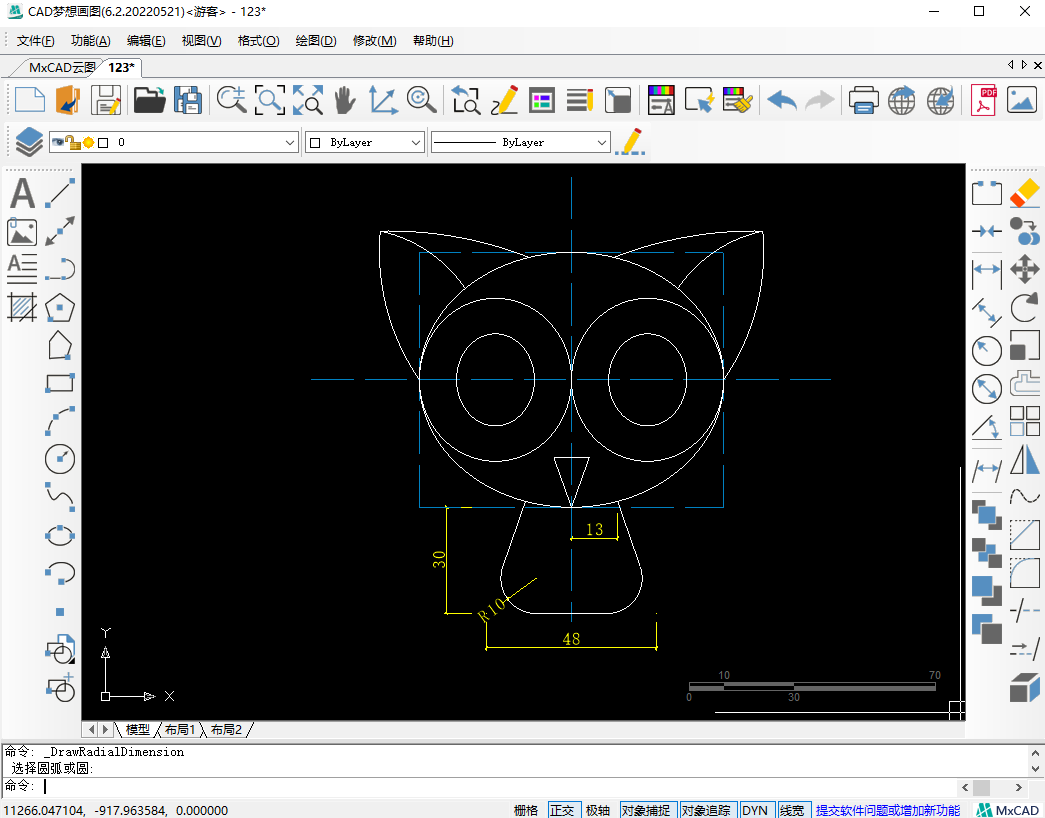Click the Eraser delete tool
The width and height of the screenshot is (1045, 818).
(x=1024, y=193)
